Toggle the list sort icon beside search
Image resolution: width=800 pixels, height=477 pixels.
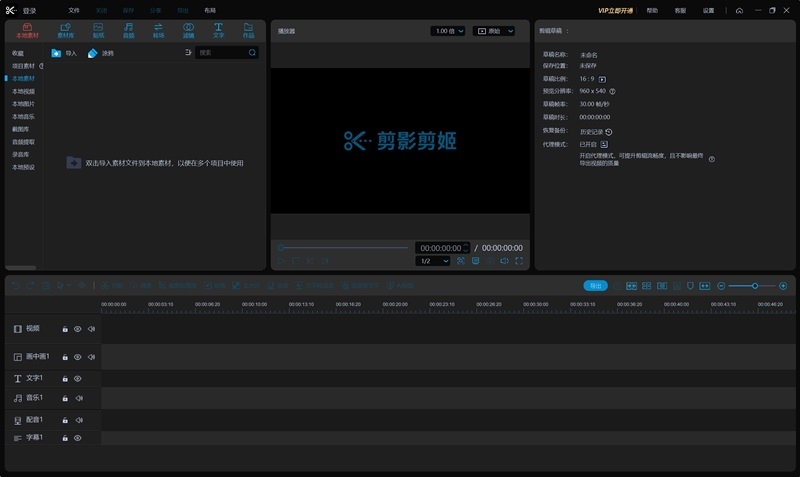pyautogui.click(x=188, y=53)
